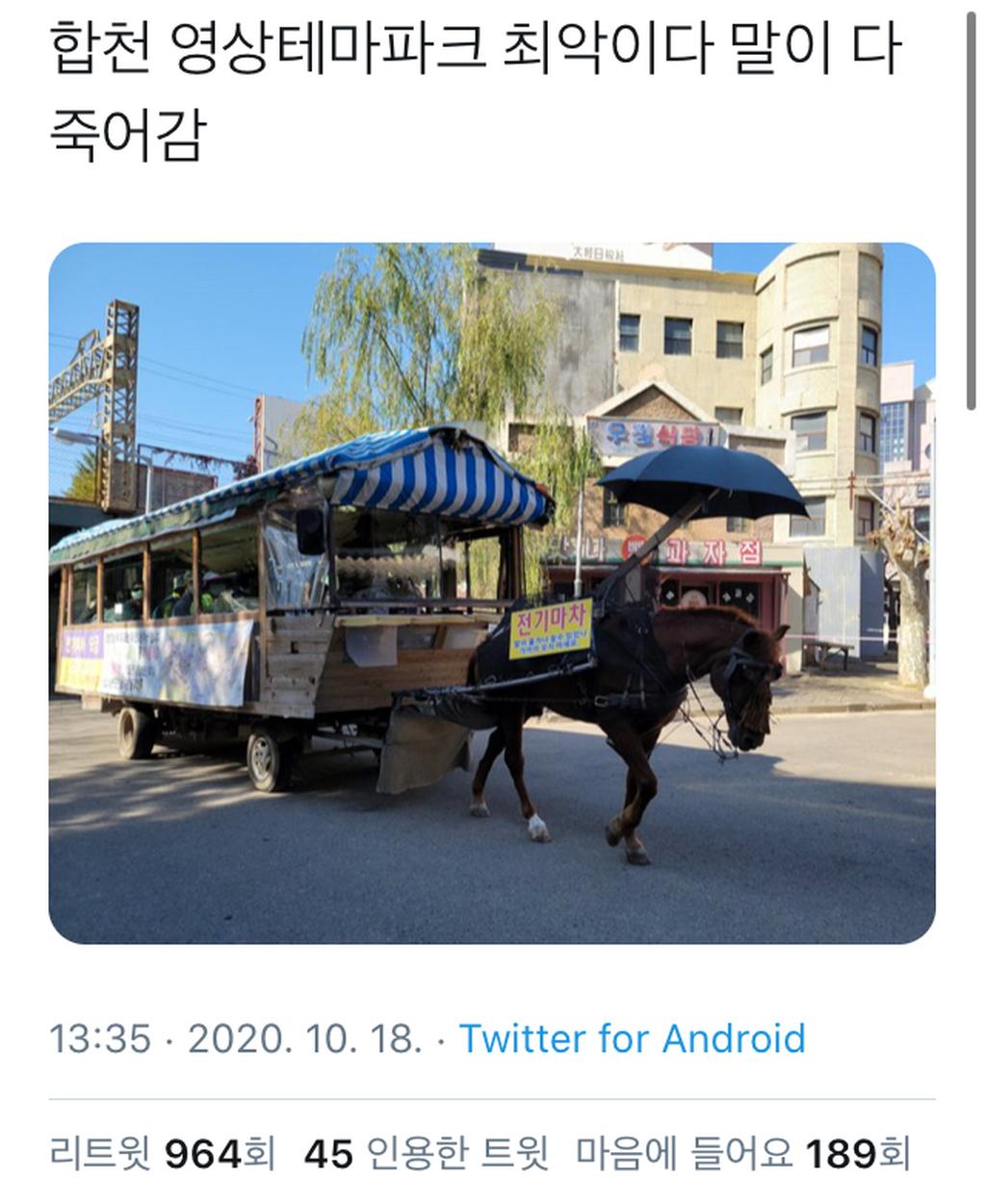Open the horse carriage photo

pos(492,593)
